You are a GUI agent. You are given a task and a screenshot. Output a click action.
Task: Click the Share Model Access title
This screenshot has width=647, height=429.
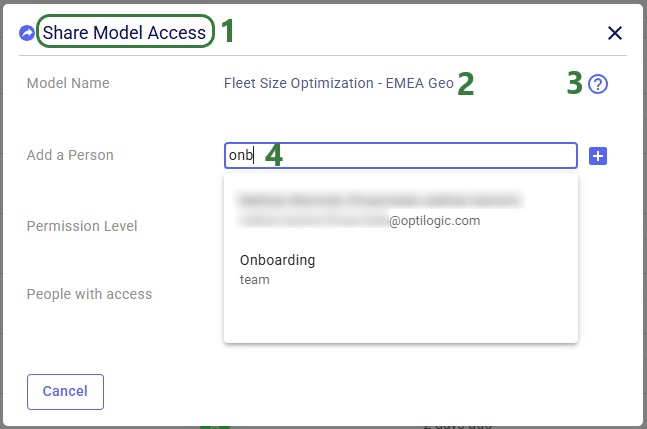click(124, 33)
